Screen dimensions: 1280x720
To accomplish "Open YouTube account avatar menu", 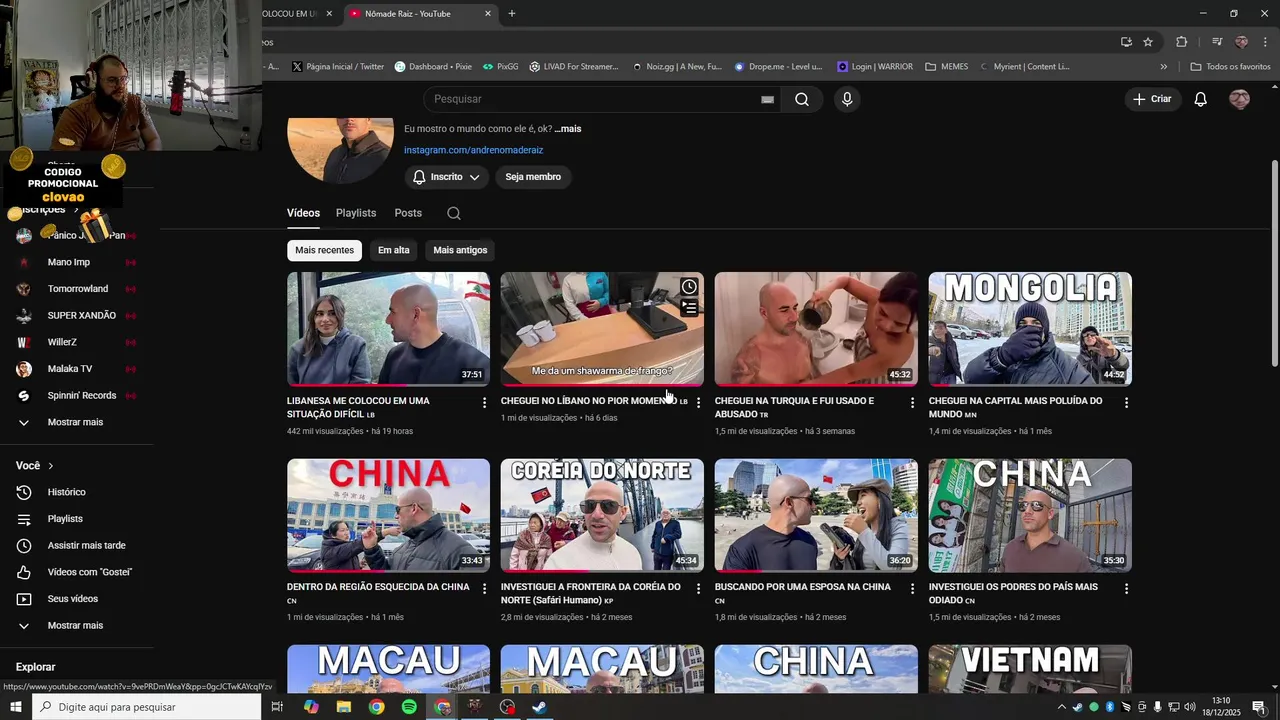I will tap(1240, 99).
